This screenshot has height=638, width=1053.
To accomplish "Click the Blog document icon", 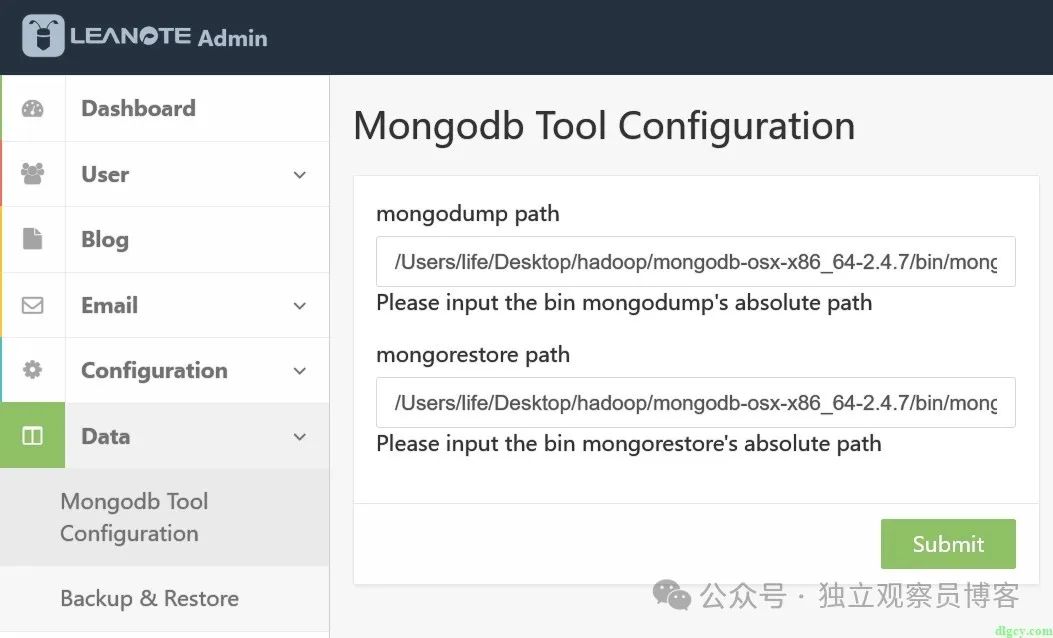I will [x=32, y=238].
